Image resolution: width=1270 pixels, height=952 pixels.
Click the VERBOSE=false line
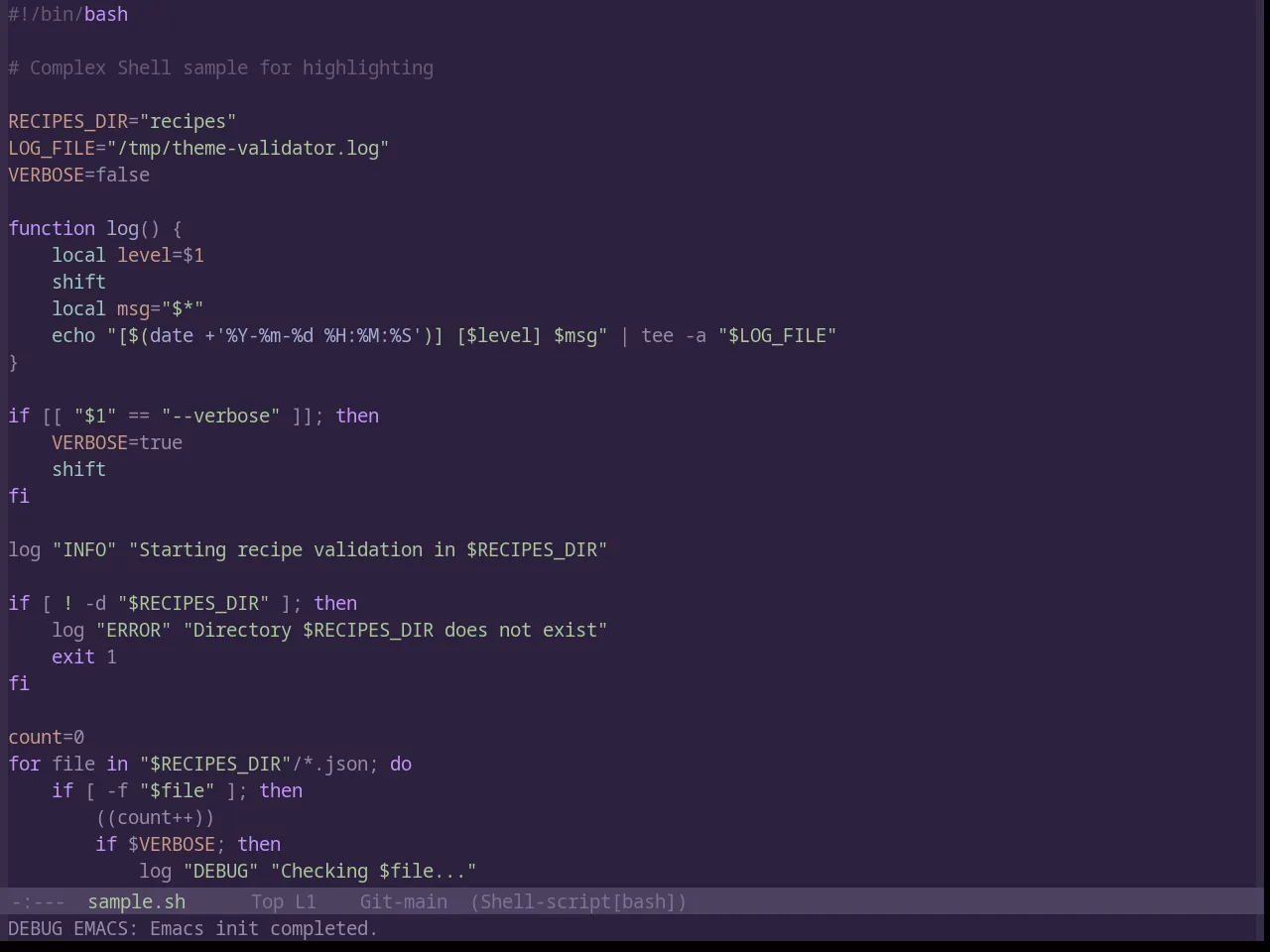79,175
